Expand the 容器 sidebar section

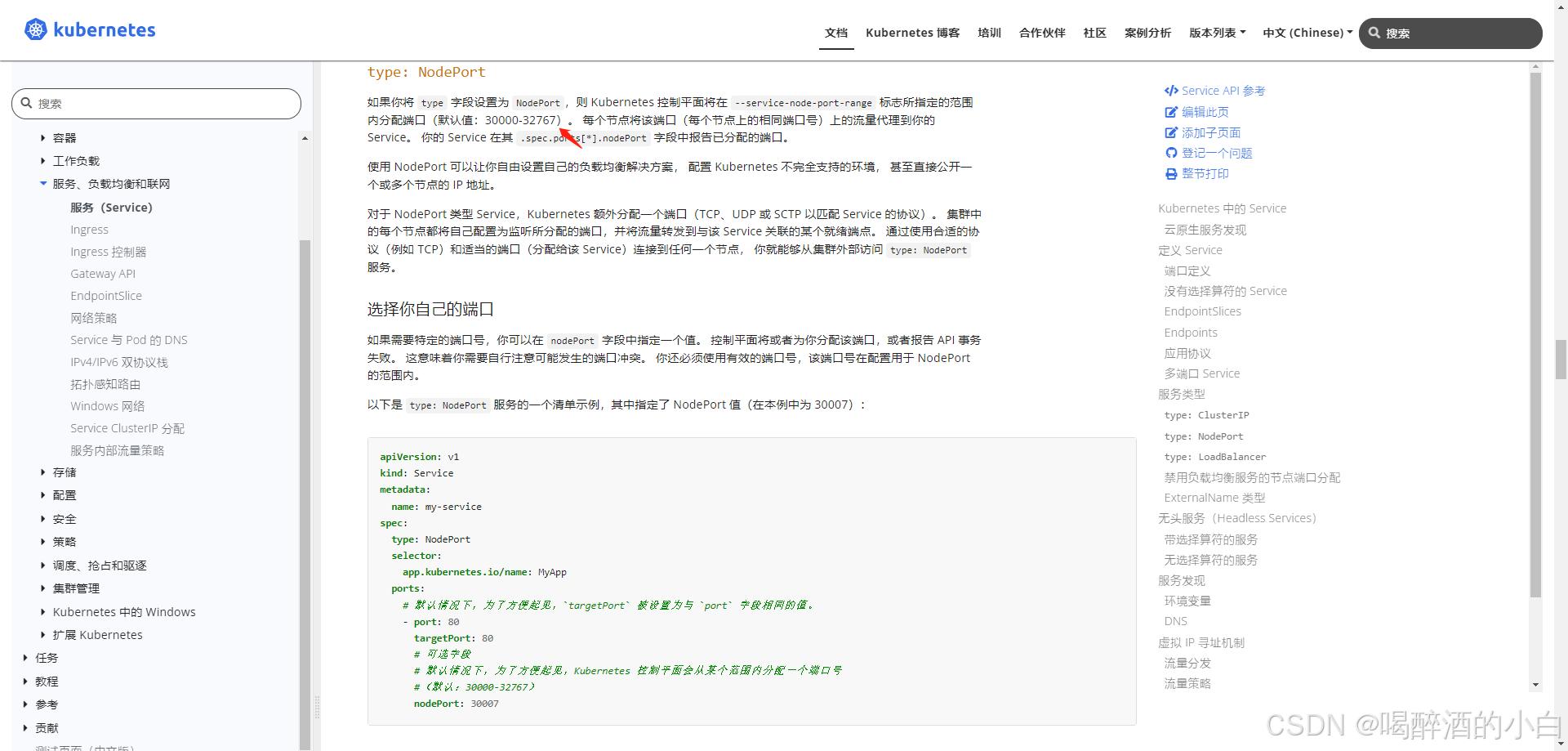43,138
